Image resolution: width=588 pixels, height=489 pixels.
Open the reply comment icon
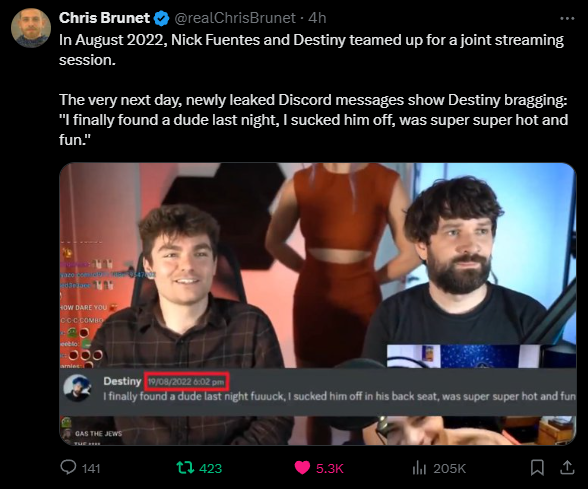68,468
